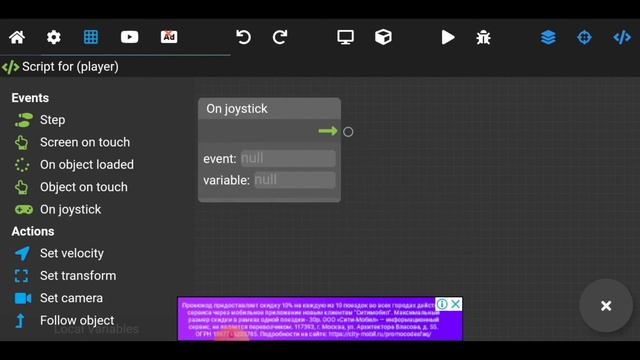Click the Events section heading
This screenshot has width=640, height=360.
(30, 98)
